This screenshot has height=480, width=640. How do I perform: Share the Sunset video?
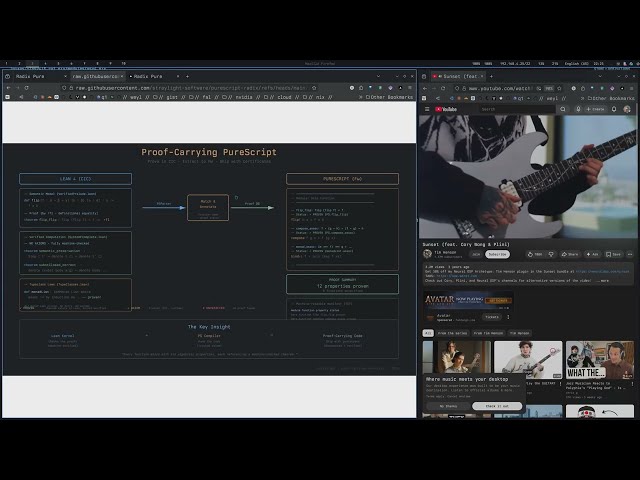click(x=570, y=254)
